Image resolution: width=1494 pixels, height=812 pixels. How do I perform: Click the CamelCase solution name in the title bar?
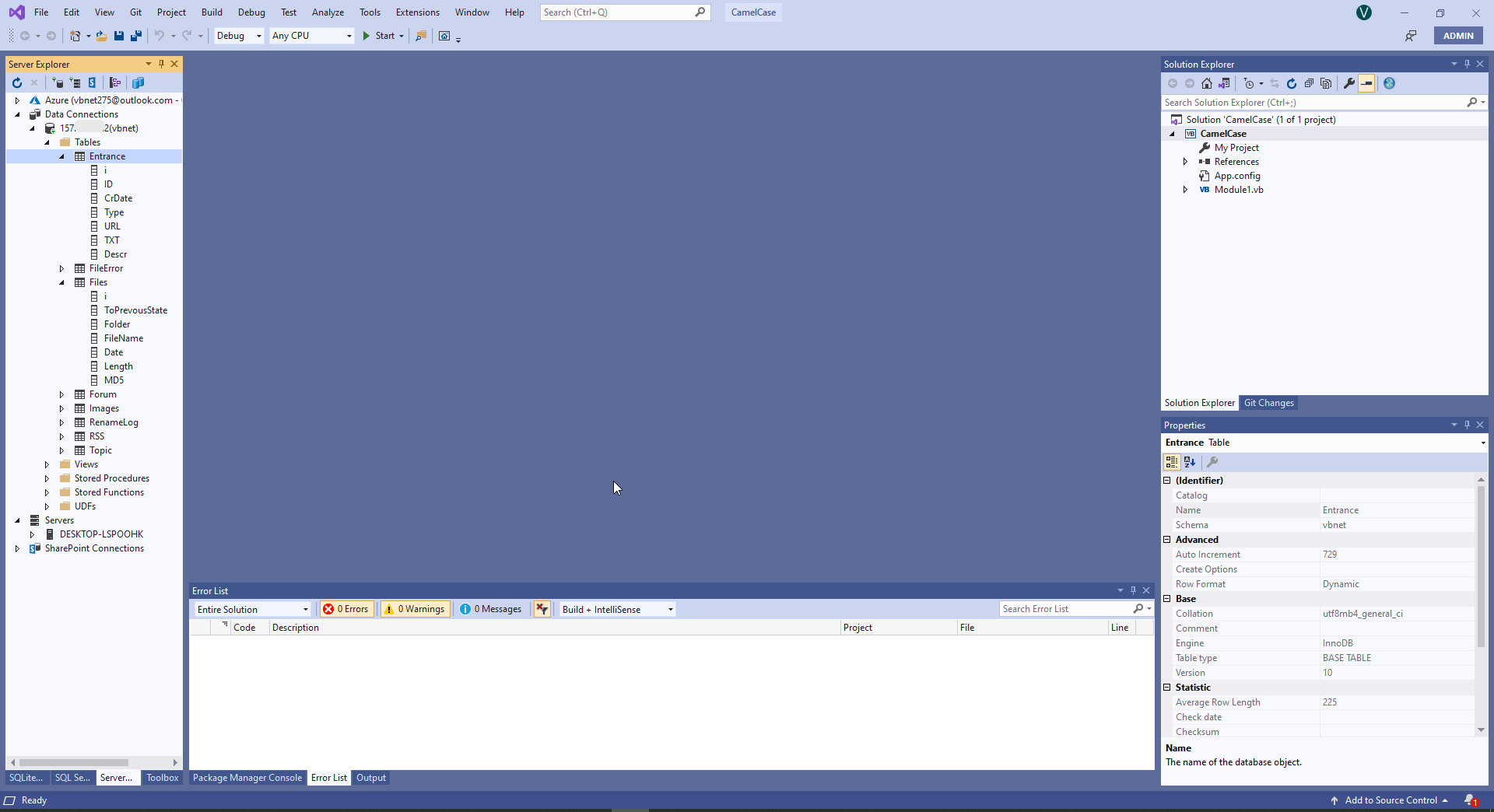(753, 12)
